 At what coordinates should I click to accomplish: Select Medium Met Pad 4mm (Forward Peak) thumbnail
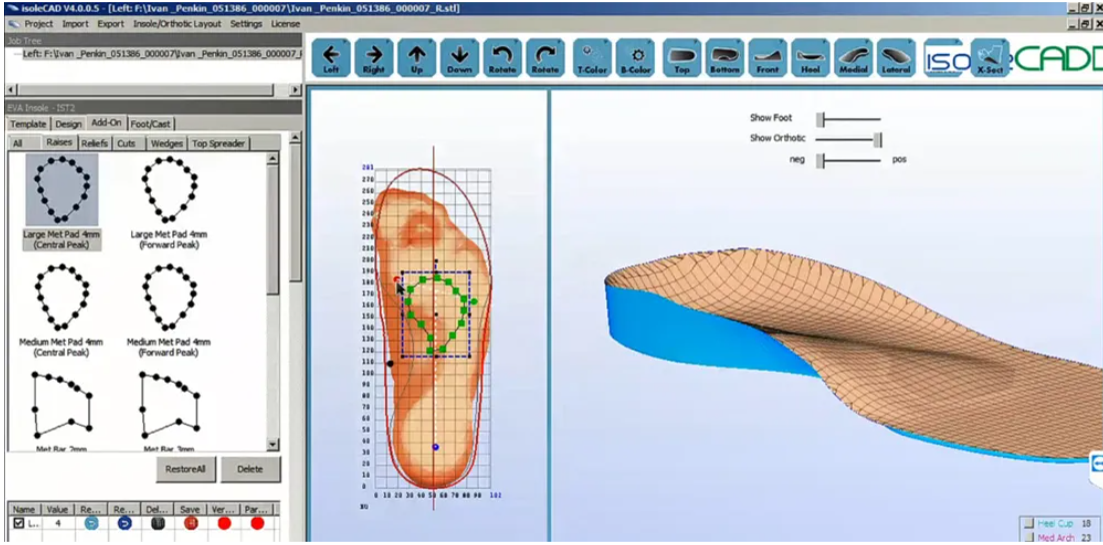click(x=169, y=297)
